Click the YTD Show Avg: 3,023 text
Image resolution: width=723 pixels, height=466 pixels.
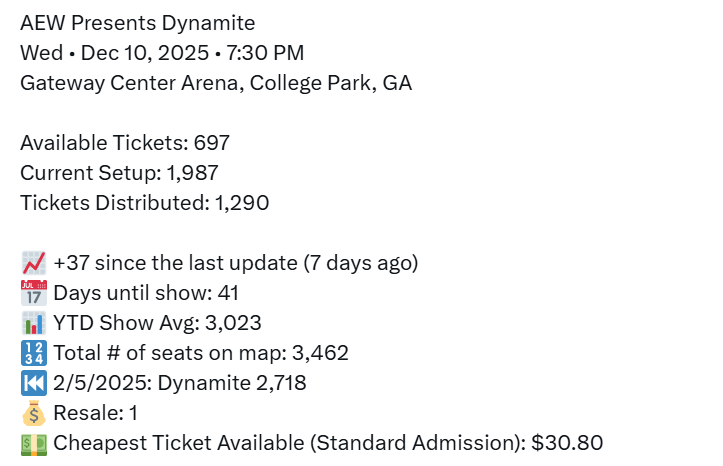click(x=157, y=323)
